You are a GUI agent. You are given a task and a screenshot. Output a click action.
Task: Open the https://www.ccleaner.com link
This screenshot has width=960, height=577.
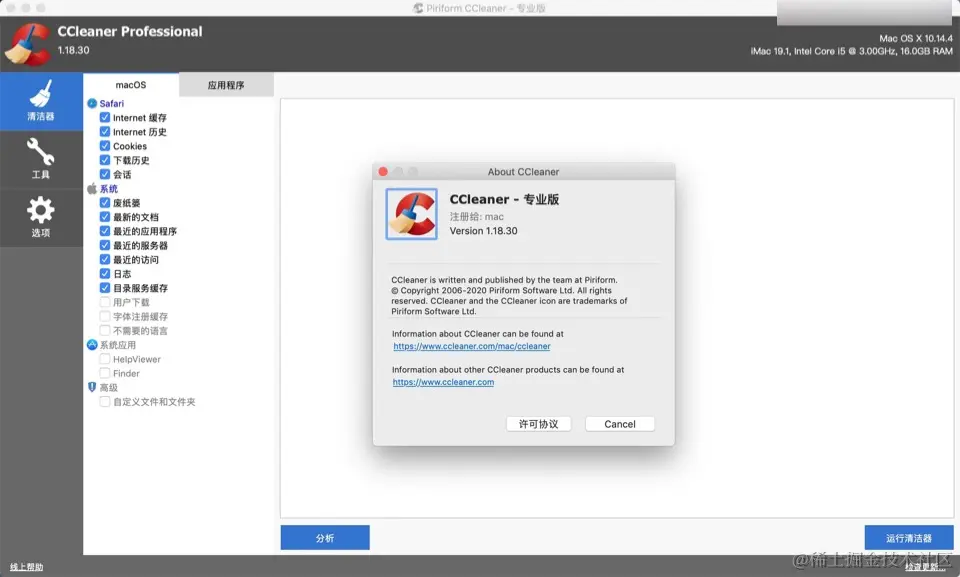click(443, 382)
